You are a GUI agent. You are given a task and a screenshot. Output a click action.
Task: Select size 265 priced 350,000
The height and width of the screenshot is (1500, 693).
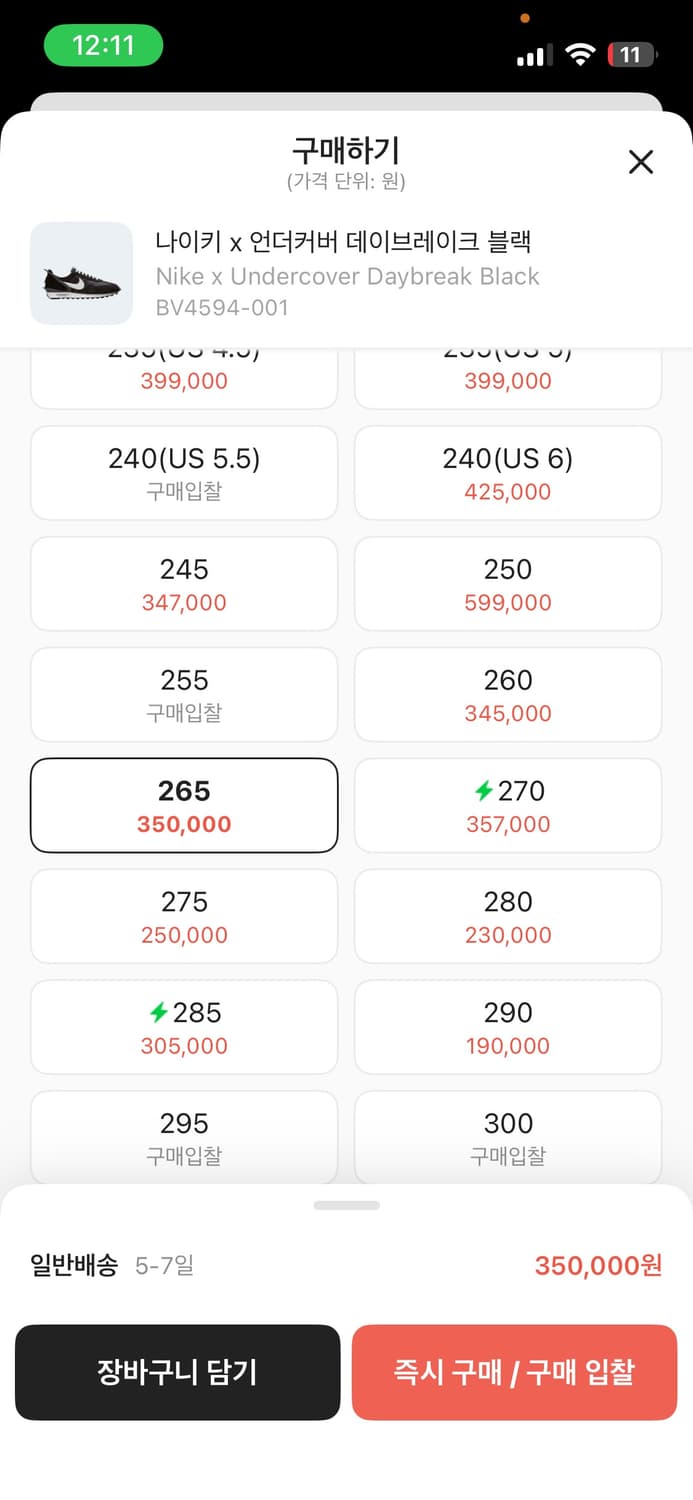coord(184,805)
